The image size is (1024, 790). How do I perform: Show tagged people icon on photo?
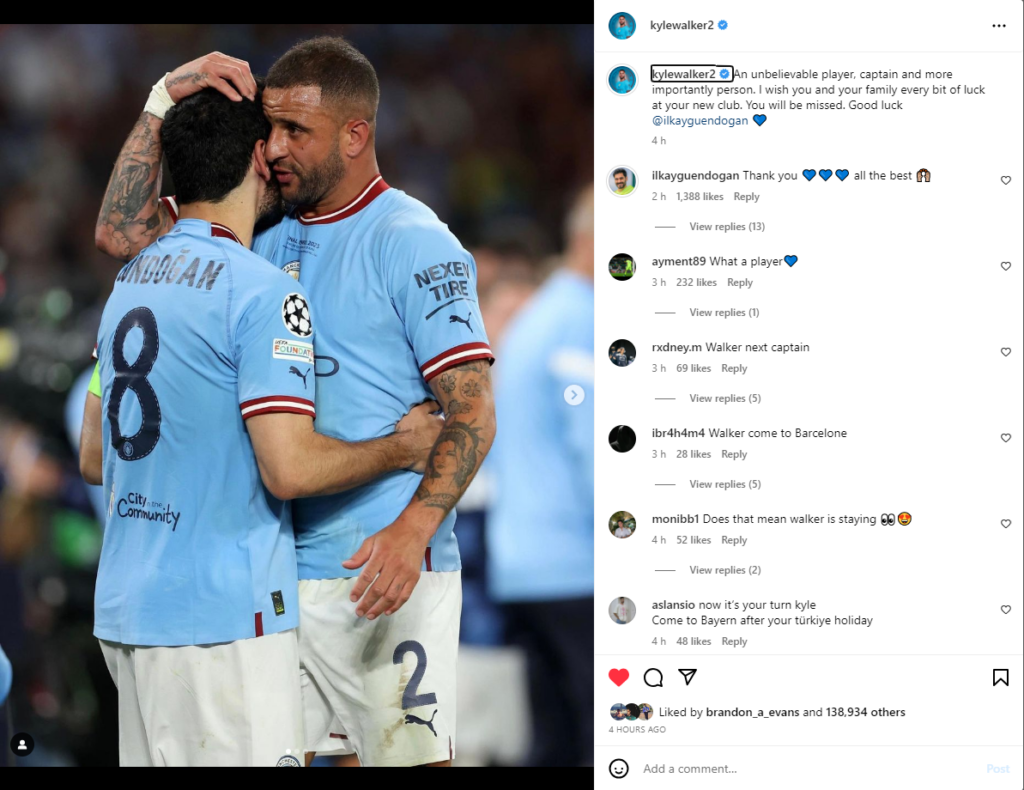[22, 744]
